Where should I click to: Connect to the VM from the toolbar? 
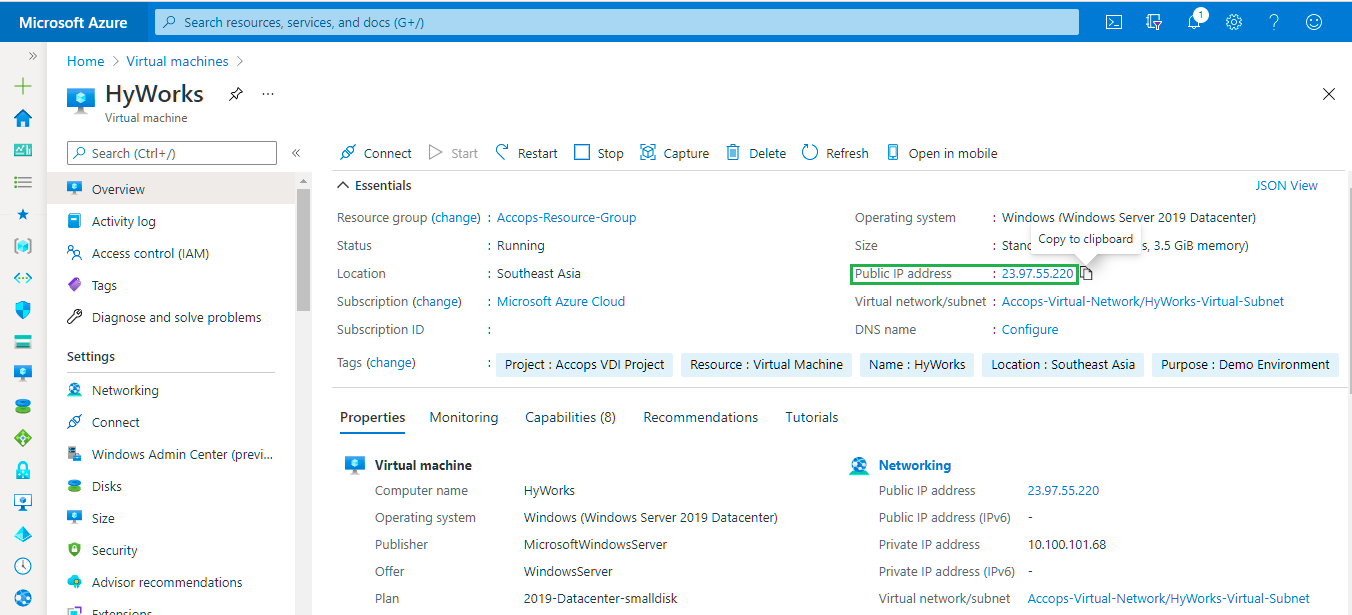(375, 153)
